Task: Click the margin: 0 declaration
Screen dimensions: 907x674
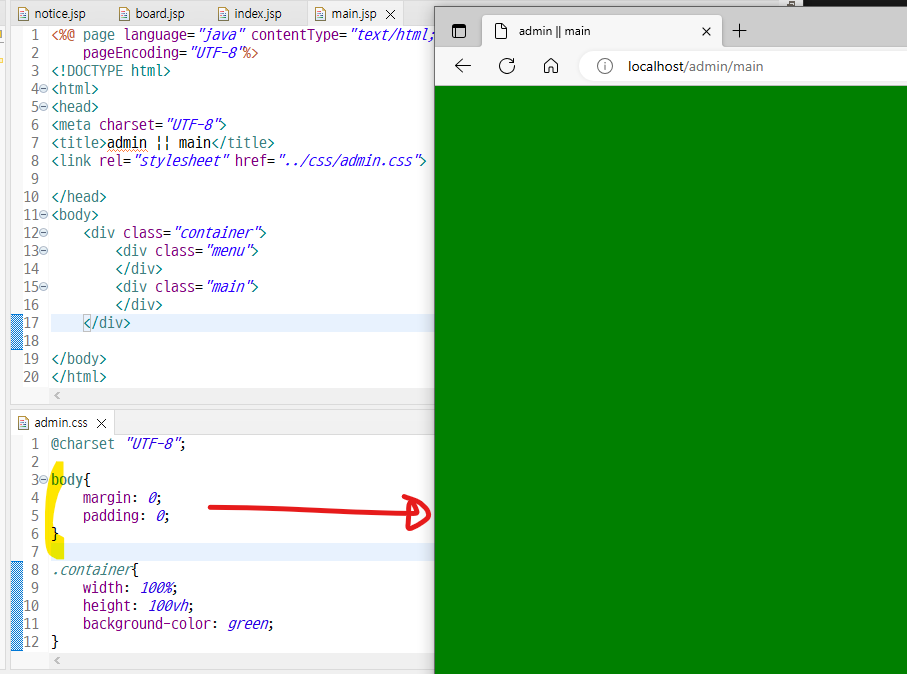Action: point(121,498)
